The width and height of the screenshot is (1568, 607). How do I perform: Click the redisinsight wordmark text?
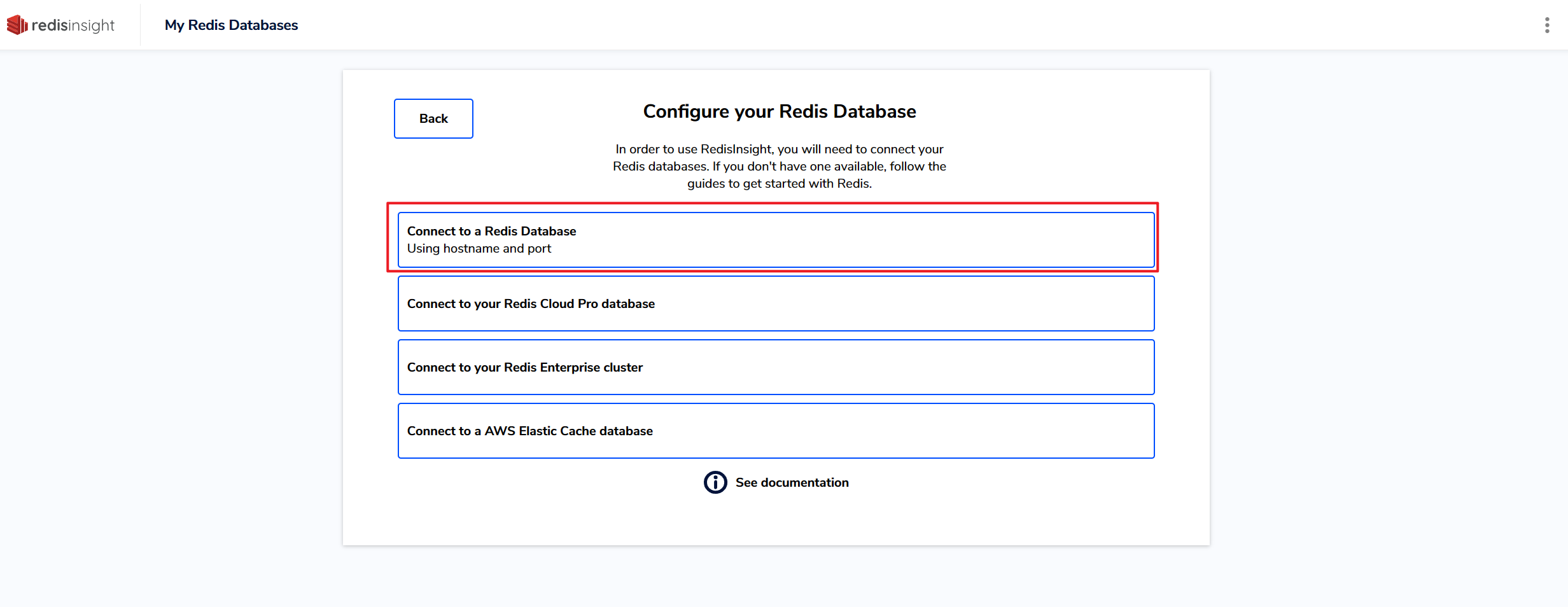click(x=73, y=25)
